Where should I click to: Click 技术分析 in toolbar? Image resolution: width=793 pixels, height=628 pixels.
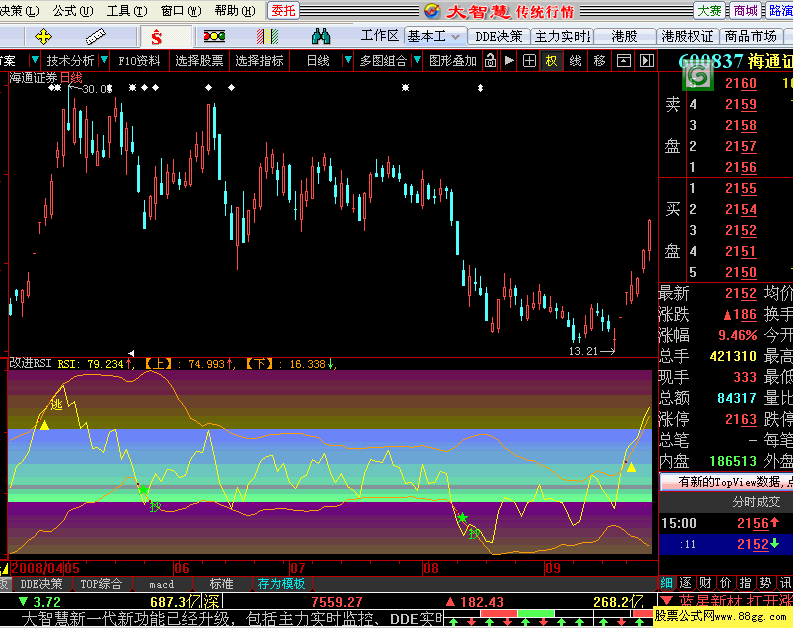(x=70, y=61)
